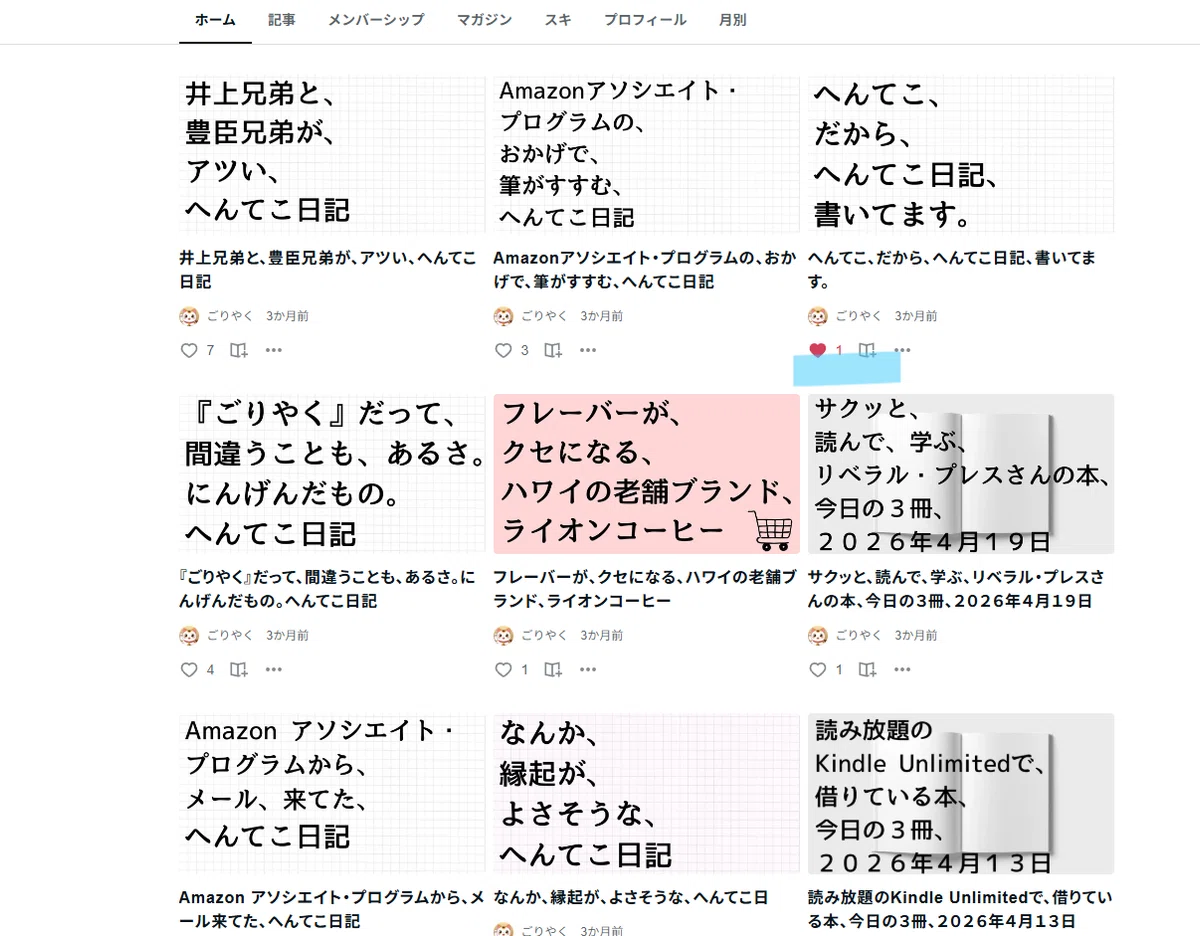Unlike the red heart on へんてこ、だから post
The height and width of the screenshot is (936, 1200).
(x=817, y=350)
